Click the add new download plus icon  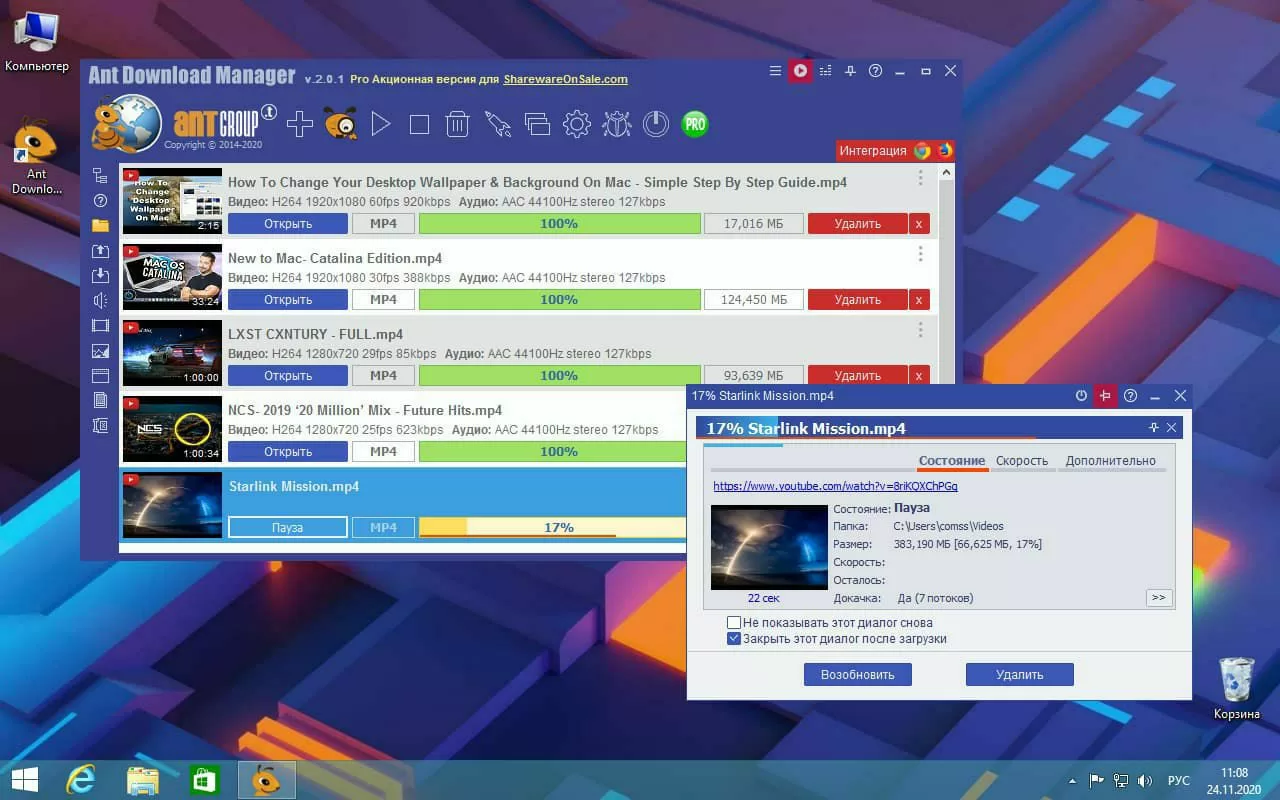click(x=299, y=124)
